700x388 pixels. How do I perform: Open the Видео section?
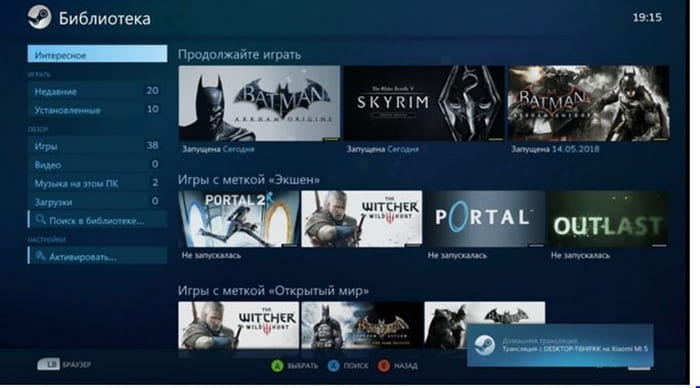point(97,164)
